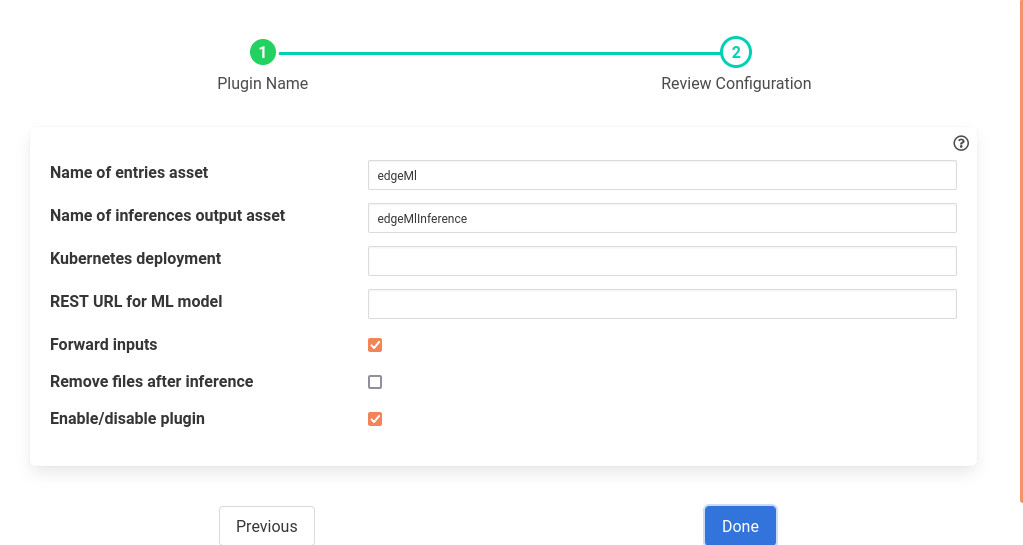
Task: Uncheck the Enable/disable plugin checkbox
Action: point(375,419)
